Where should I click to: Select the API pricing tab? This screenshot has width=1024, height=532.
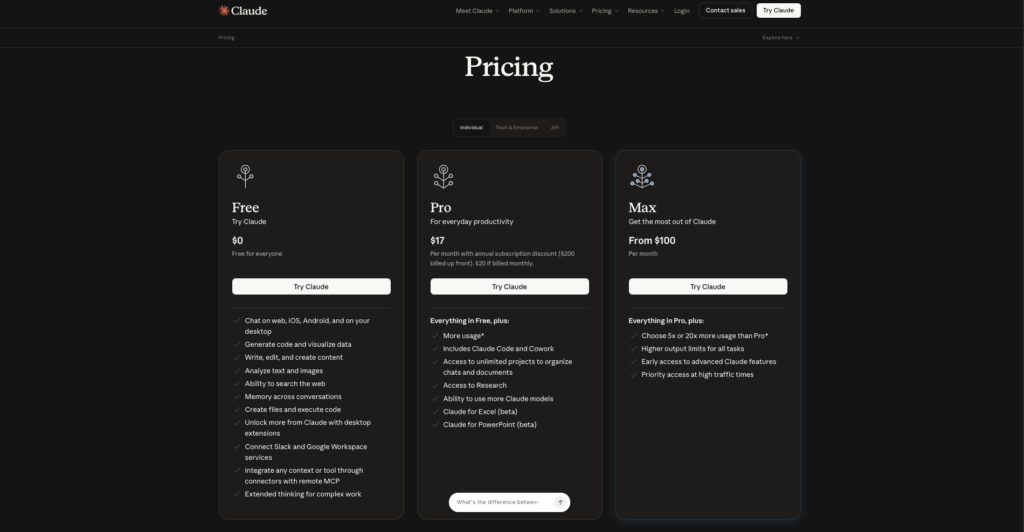click(x=554, y=128)
